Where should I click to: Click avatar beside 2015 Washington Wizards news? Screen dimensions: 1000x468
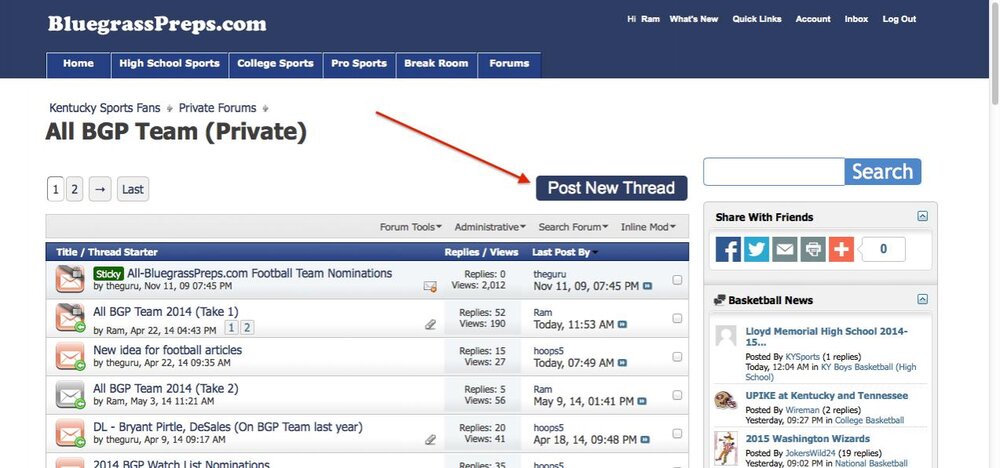pyautogui.click(x=726, y=448)
